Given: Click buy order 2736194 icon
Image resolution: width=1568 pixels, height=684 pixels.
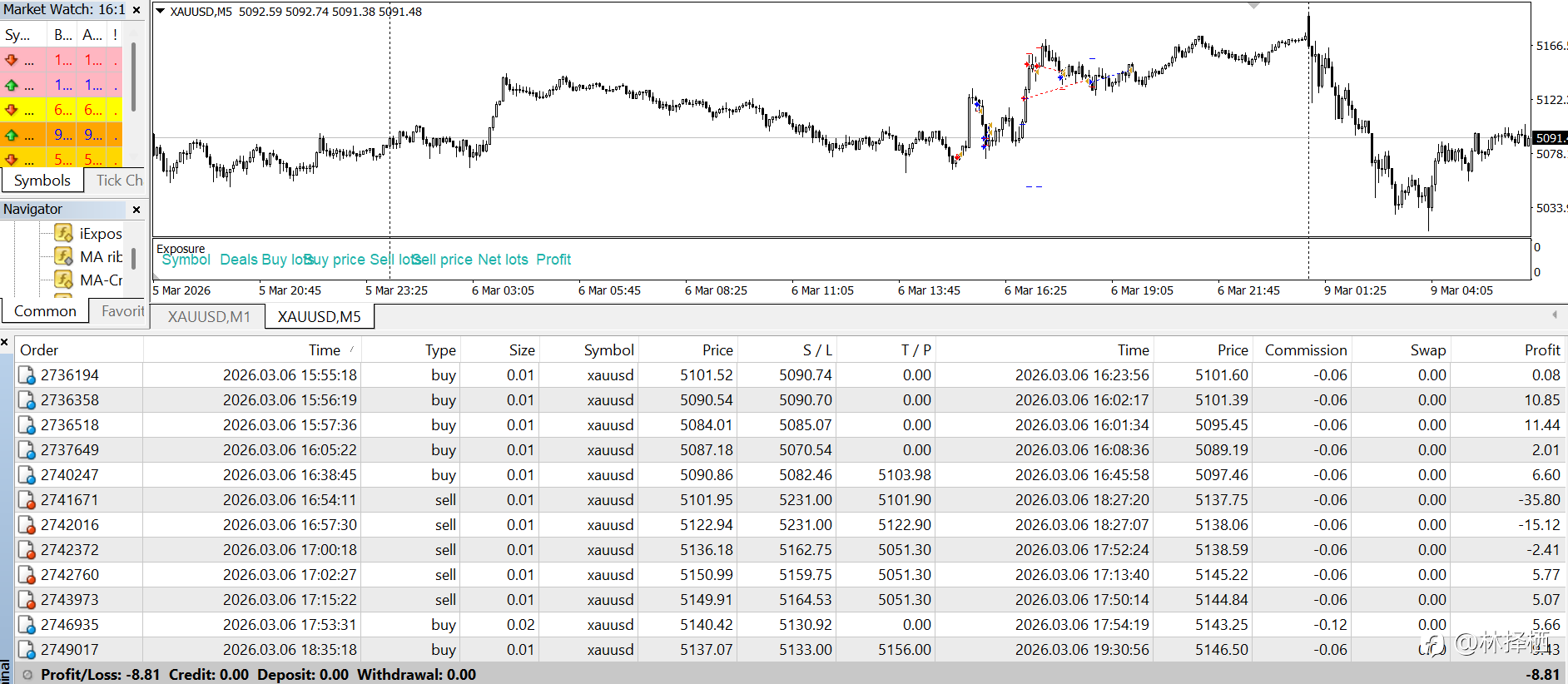Looking at the screenshot, I should 27,375.
